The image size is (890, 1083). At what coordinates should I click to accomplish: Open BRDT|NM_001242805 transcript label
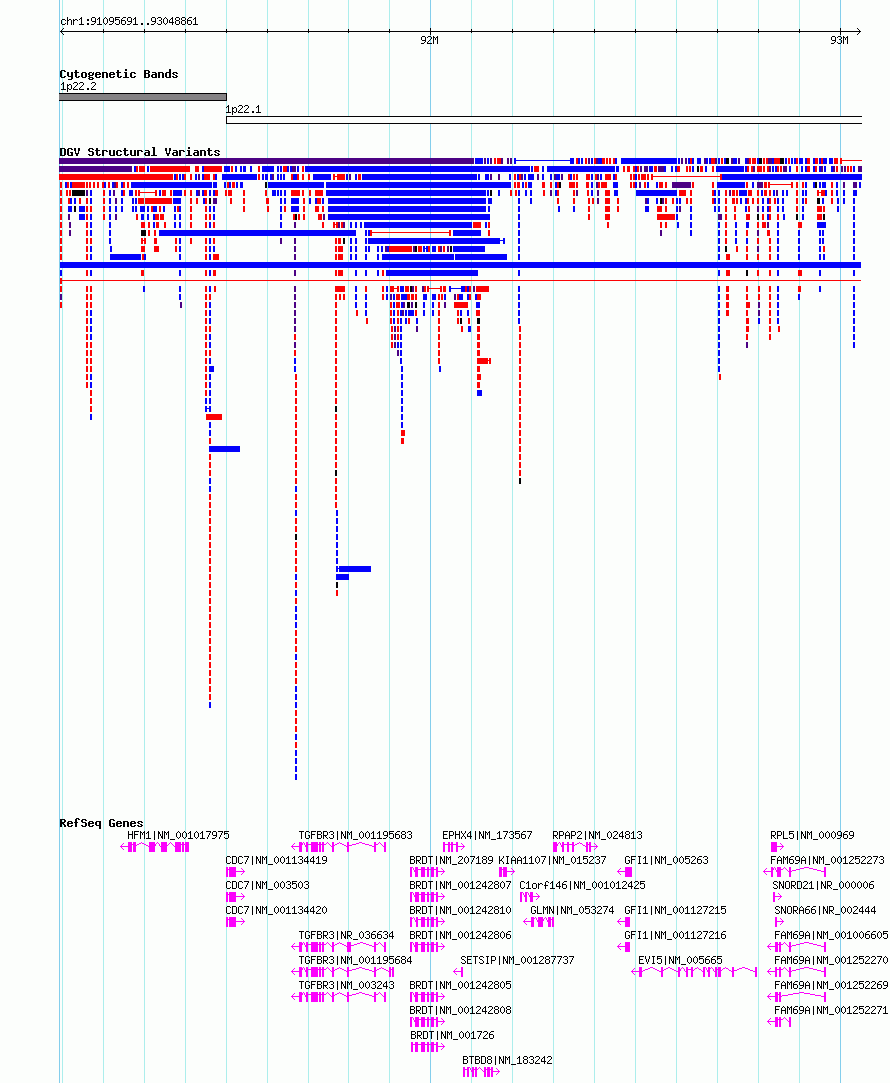tap(461, 985)
